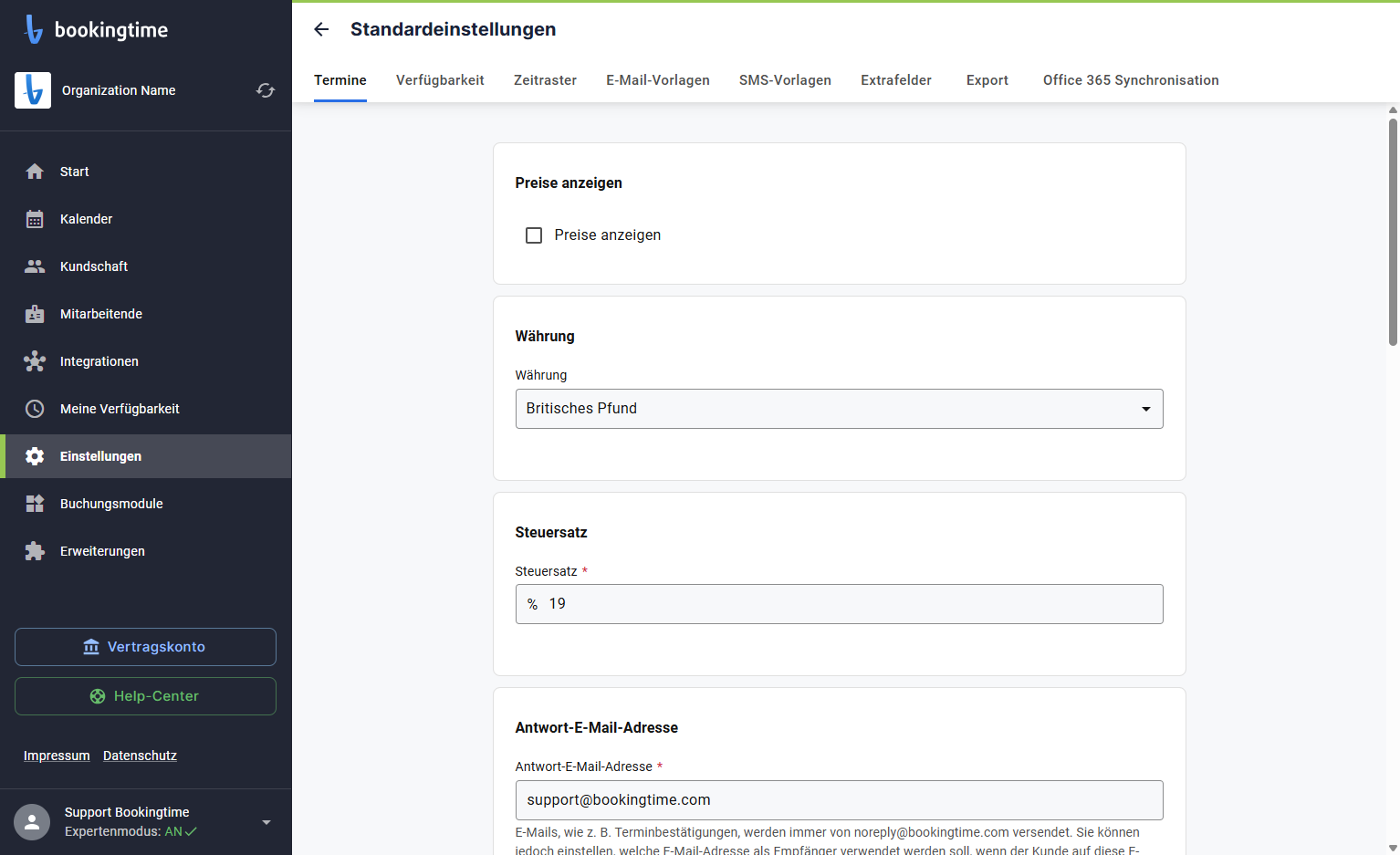
Task: Click the Start home icon
Action: coord(35,172)
